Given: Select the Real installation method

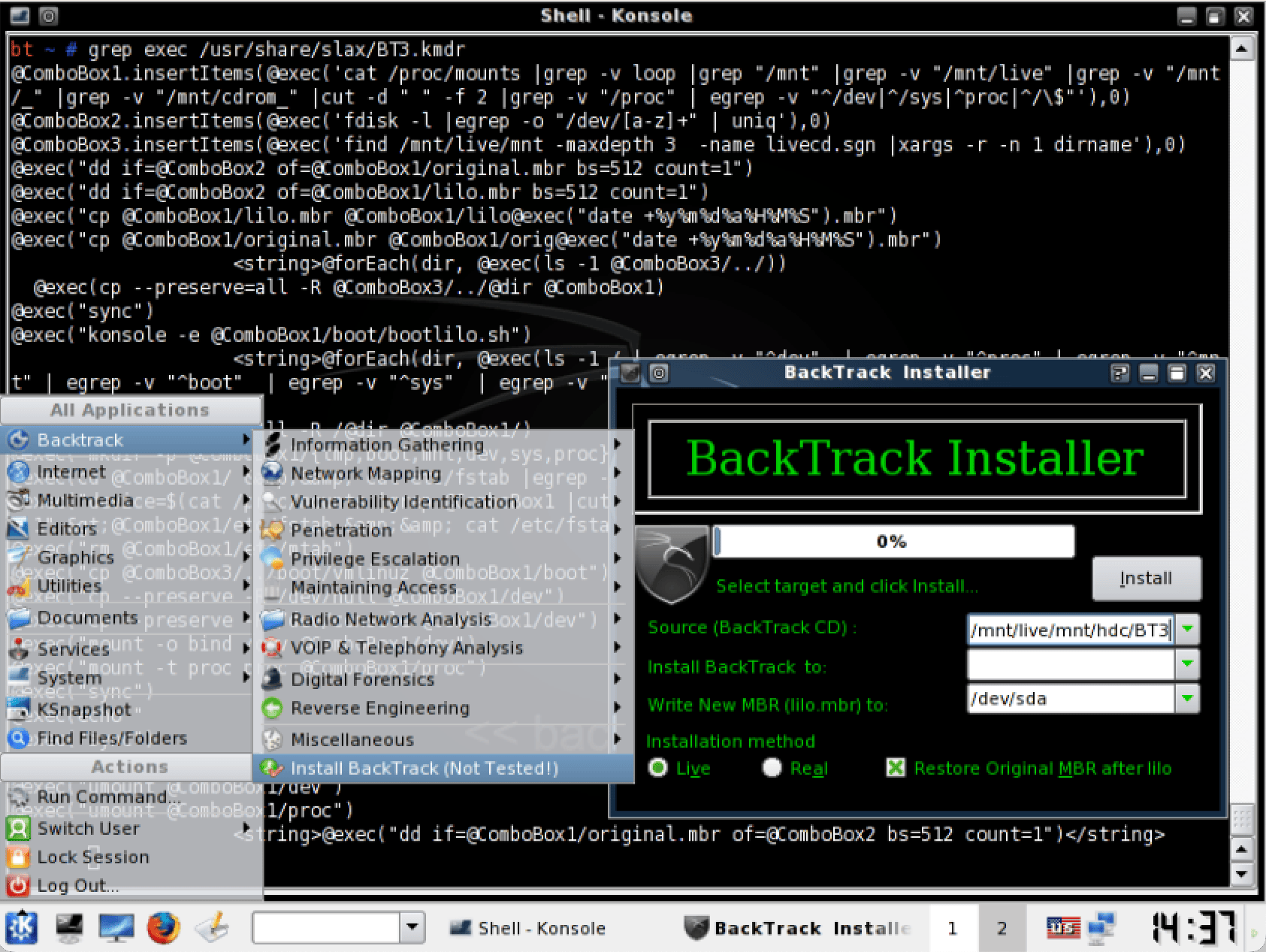Looking at the screenshot, I should point(772,768).
